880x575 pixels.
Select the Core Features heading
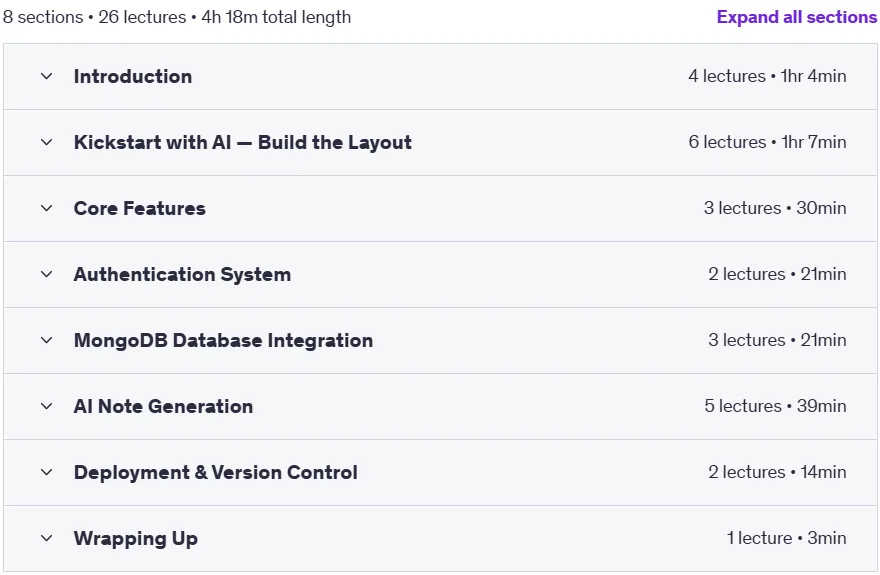140,208
